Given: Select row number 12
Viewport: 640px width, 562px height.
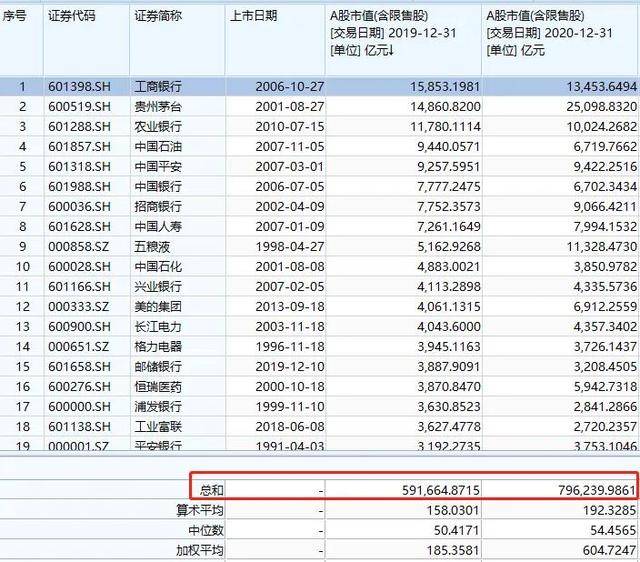Looking at the screenshot, I should pyautogui.click(x=22, y=307).
